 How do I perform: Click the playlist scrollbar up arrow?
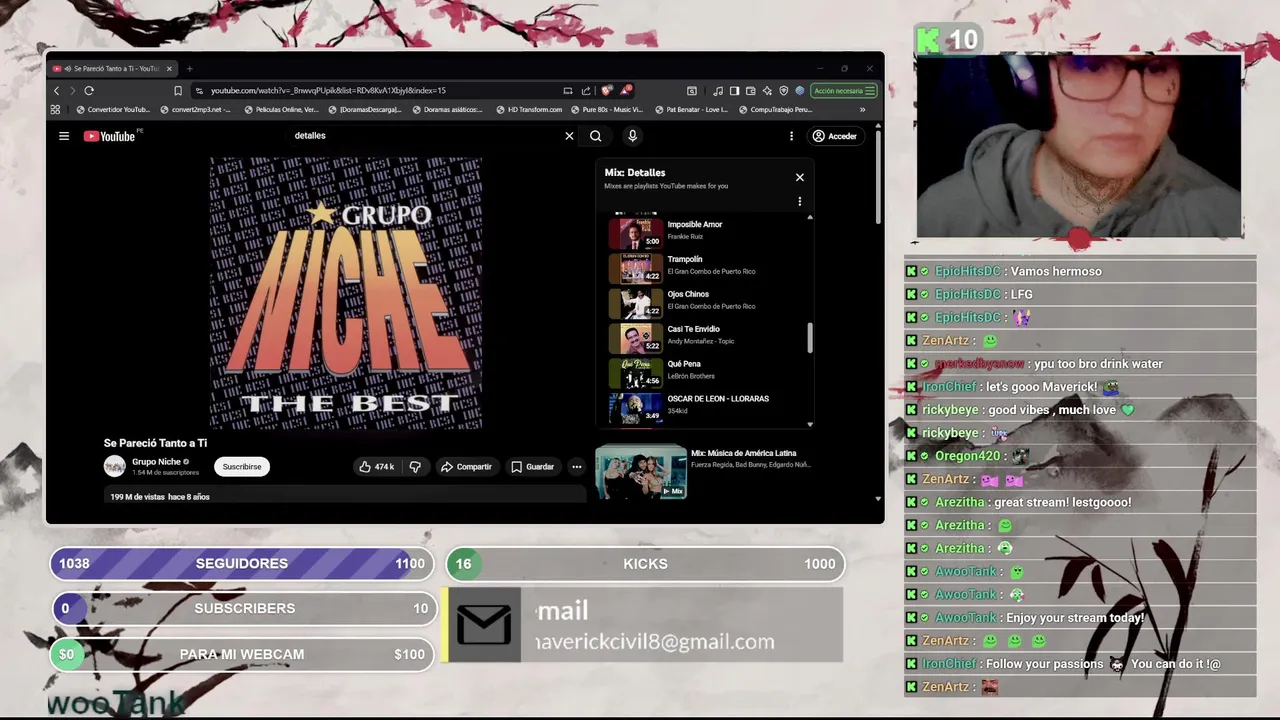click(810, 217)
